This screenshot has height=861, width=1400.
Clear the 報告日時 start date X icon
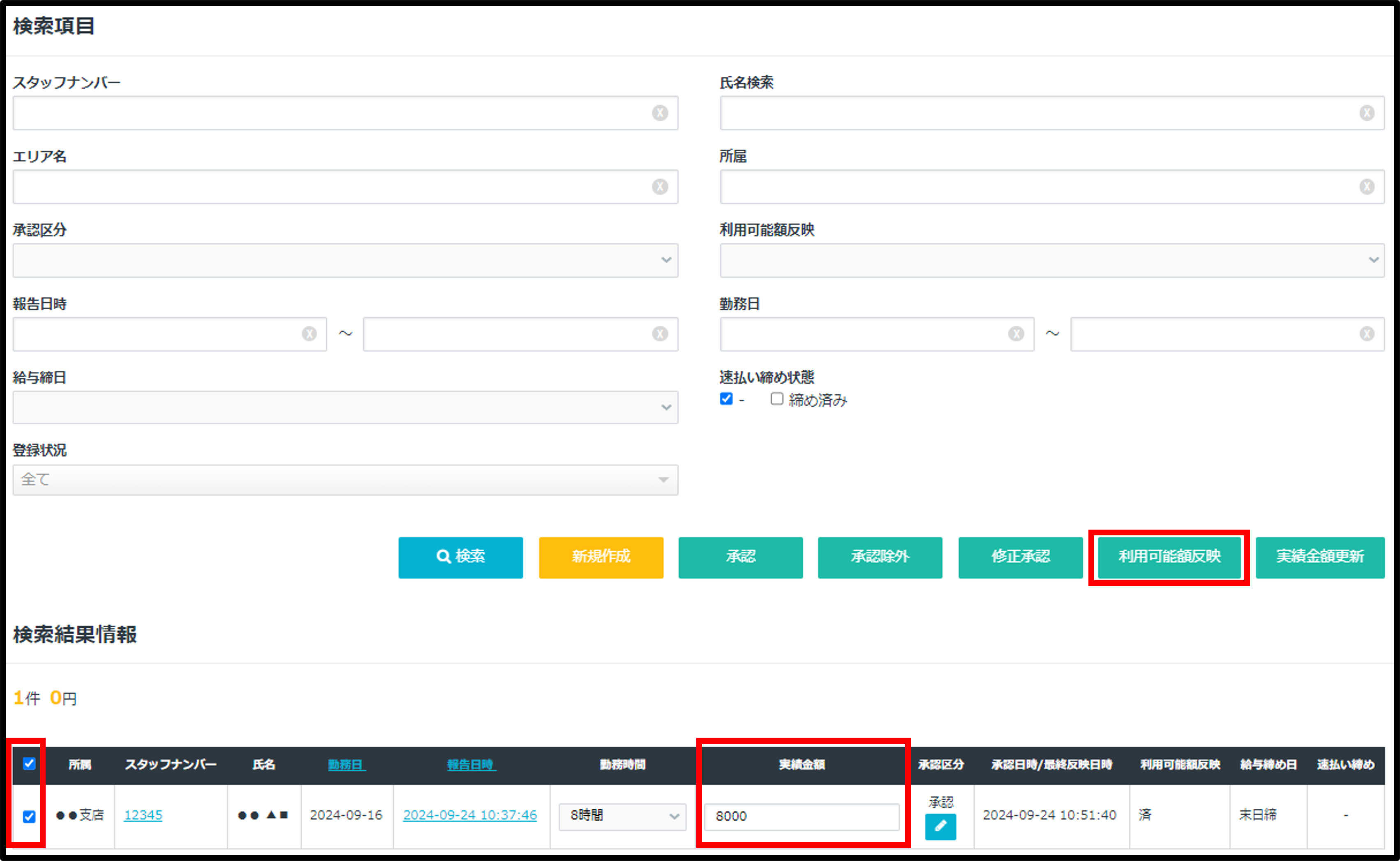[309, 334]
